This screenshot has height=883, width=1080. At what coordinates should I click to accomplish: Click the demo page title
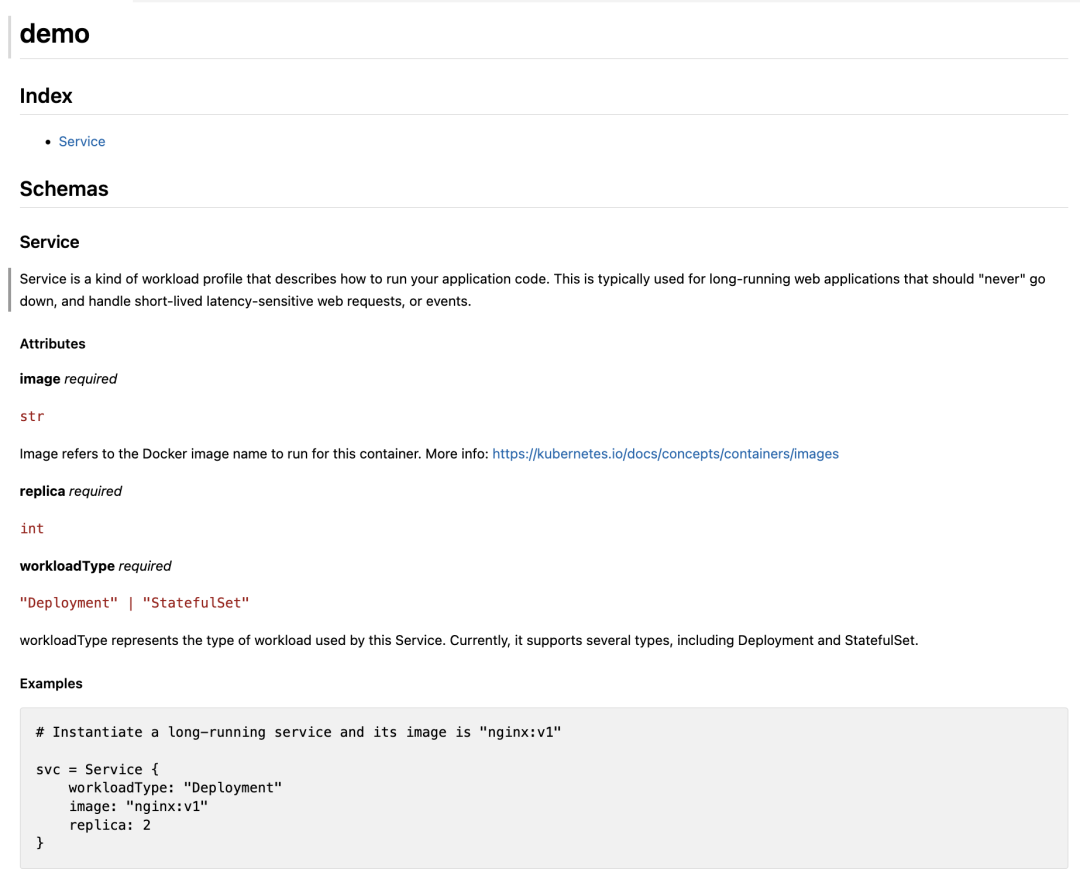point(55,34)
